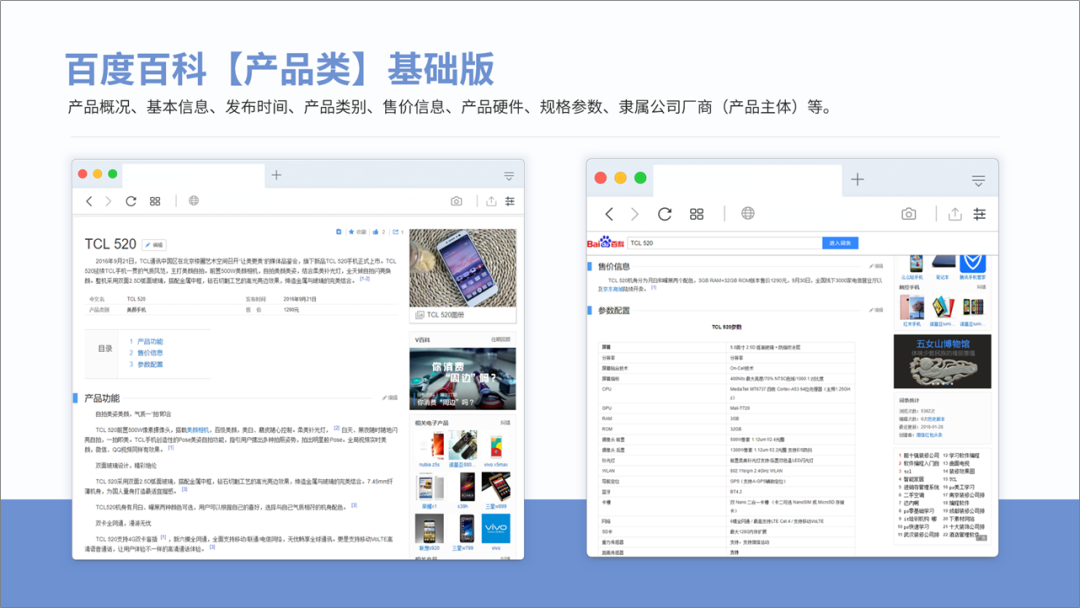Screen dimensions: 1080x608
Task: Open the tab grid overview in right browser
Action: [697, 214]
